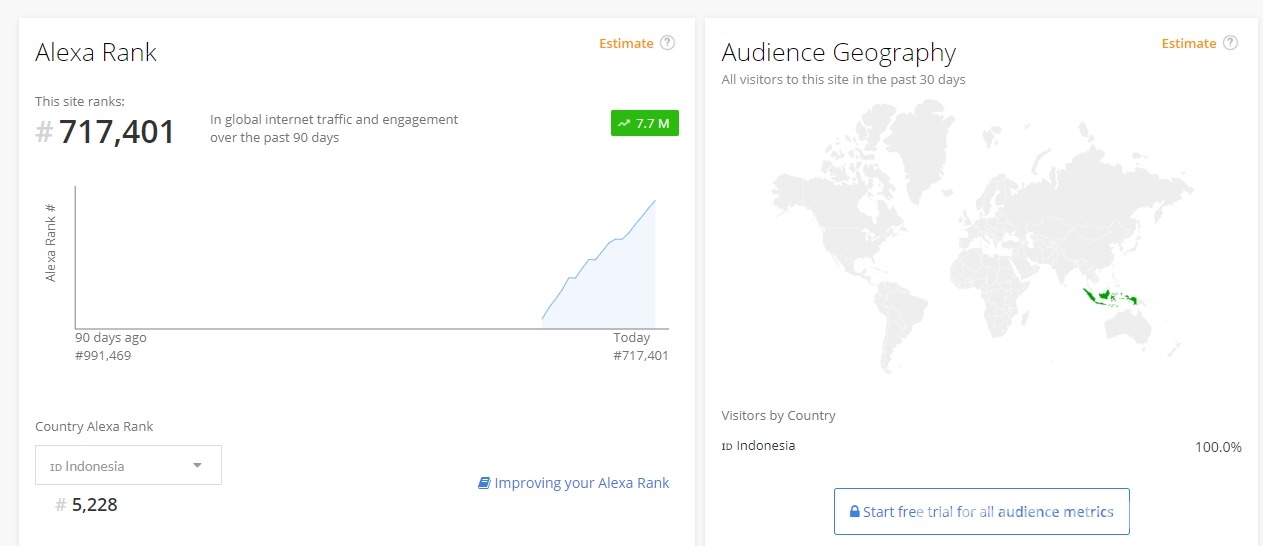
Task: Click the 'All visitors to this site' subtitle
Action: point(843,79)
